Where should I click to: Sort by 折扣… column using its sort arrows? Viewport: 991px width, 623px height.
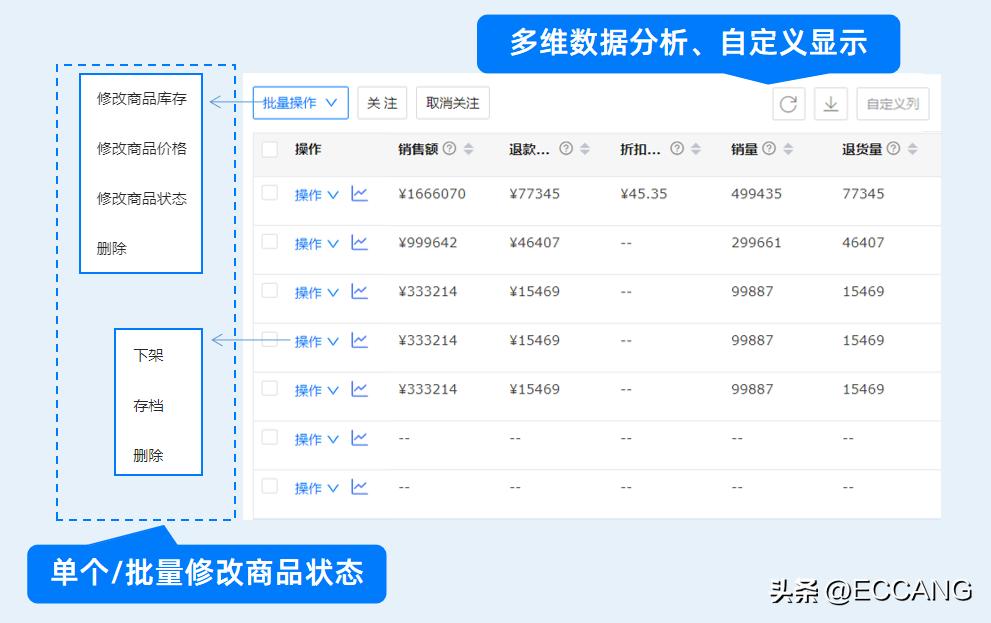[x=696, y=148]
